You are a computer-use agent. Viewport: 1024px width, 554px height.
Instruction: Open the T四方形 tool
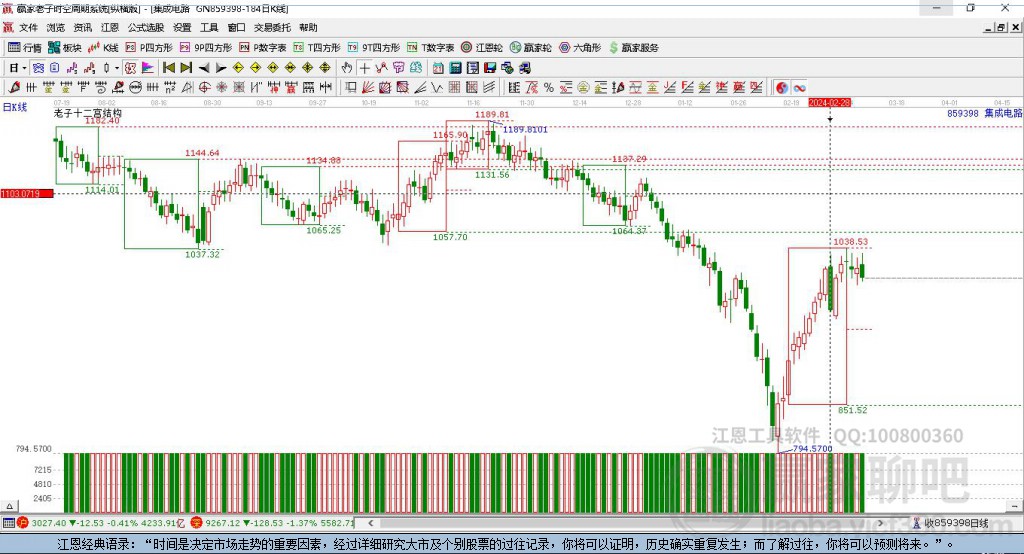pyautogui.click(x=317, y=48)
